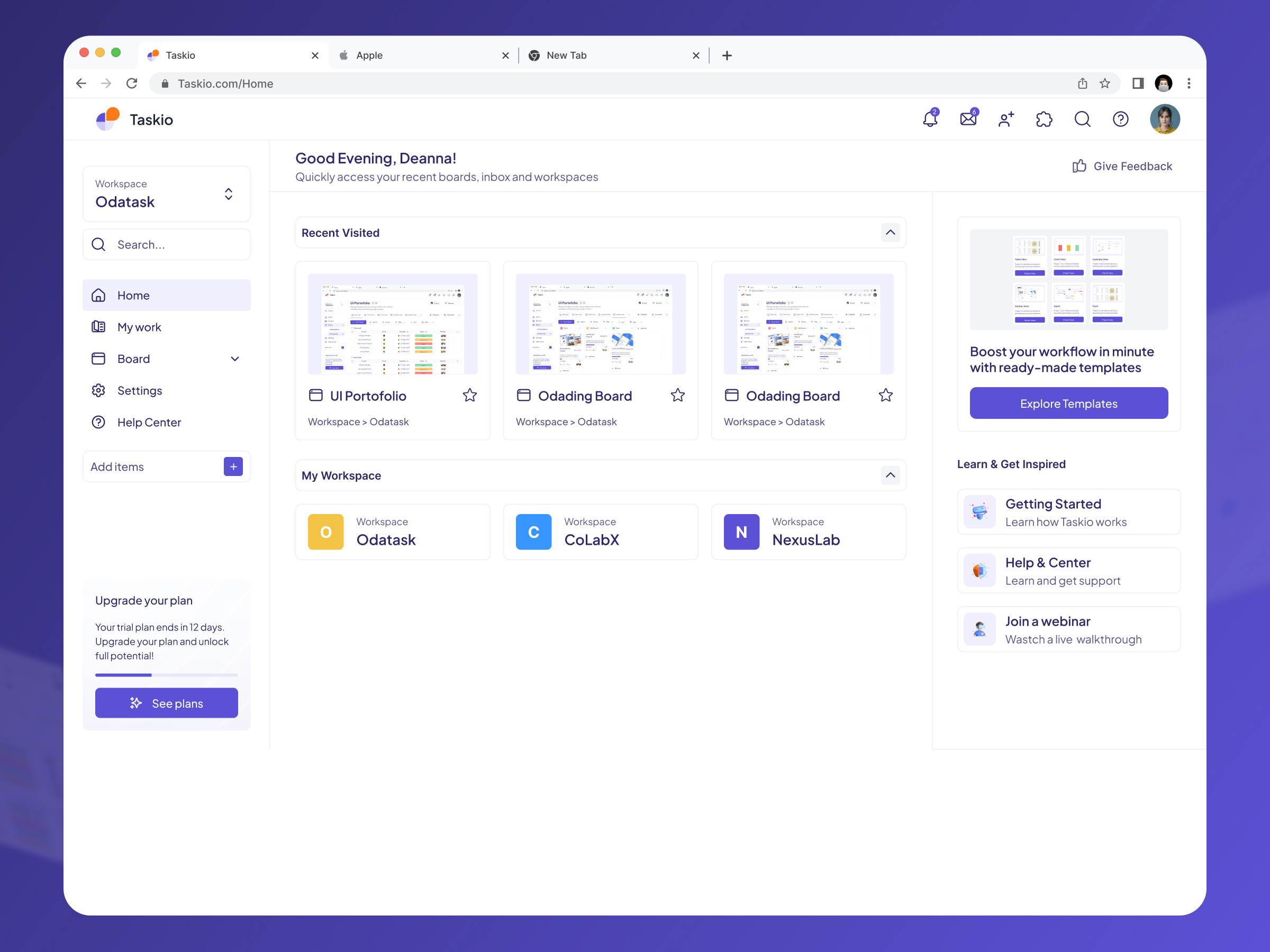Select Settings in the sidebar
Viewport: 1270px width, 952px height.
point(140,390)
